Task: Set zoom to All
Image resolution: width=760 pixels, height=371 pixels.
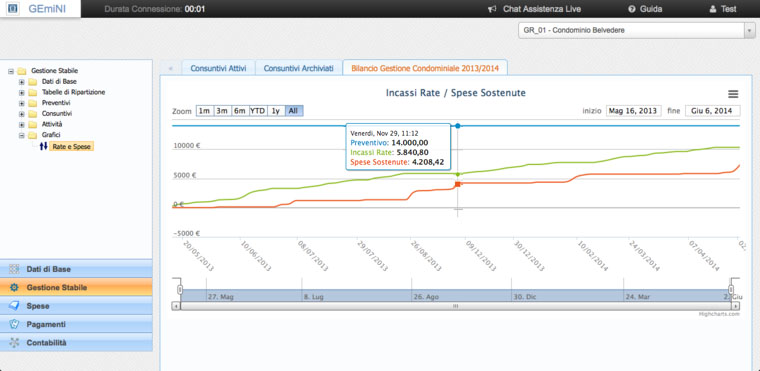Action: tap(294, 111)
